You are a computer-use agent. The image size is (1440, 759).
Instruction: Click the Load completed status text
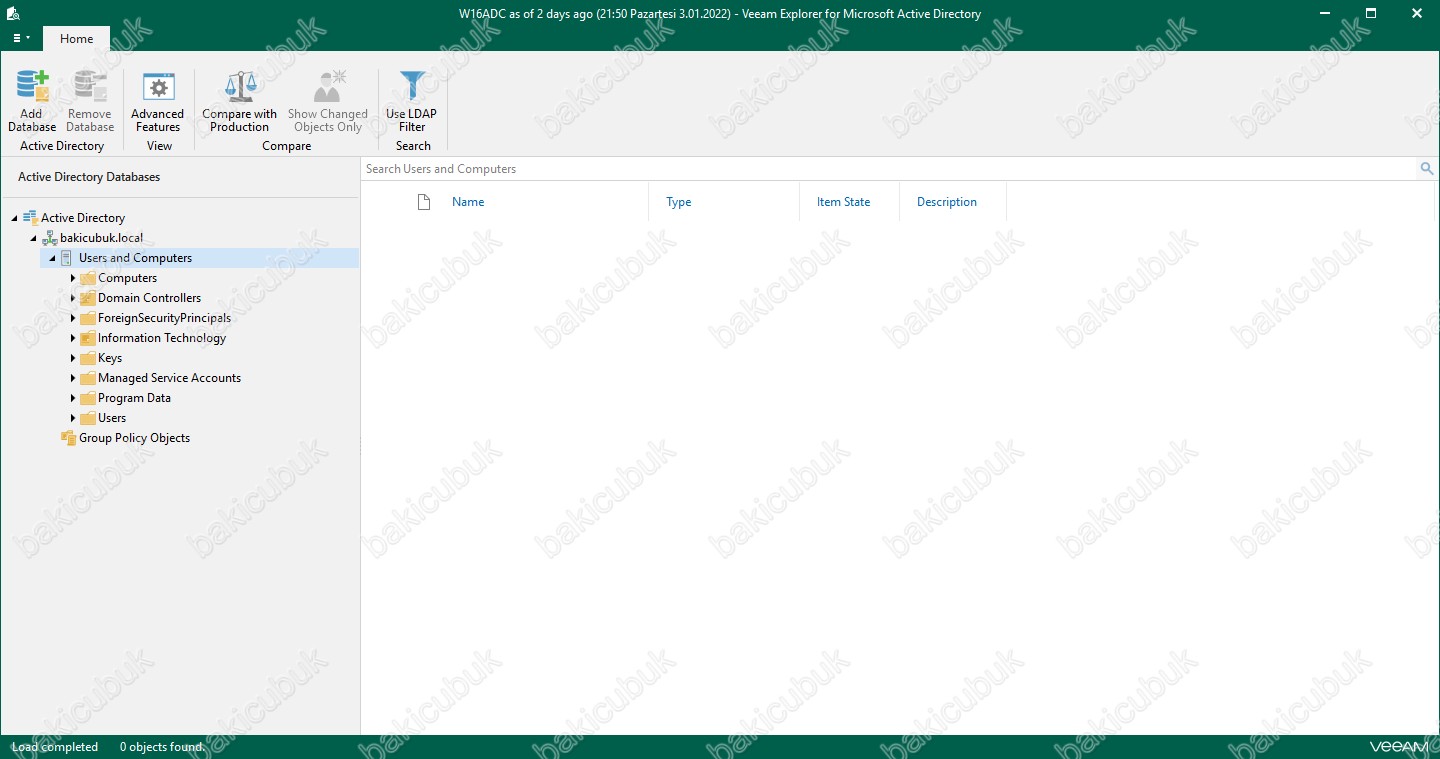[x=55, y=747]
